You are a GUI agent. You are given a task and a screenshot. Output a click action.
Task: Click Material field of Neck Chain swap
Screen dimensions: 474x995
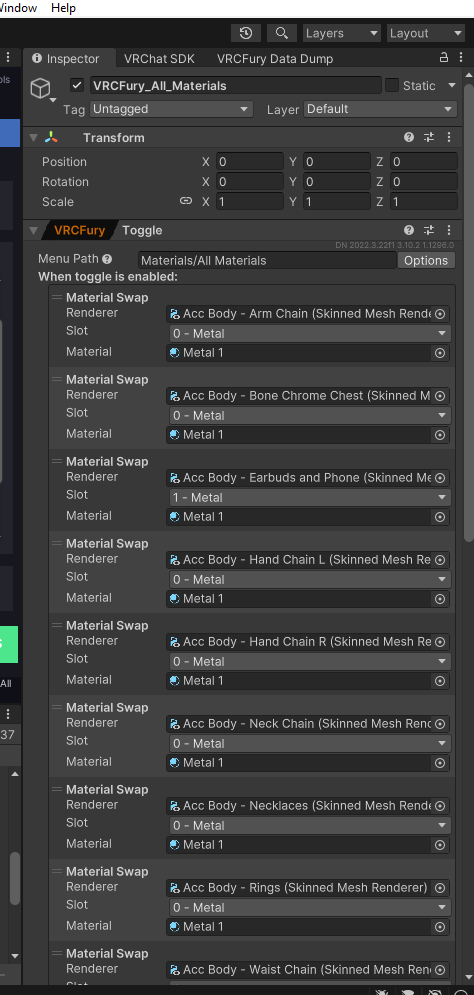[x=308, y=763]
